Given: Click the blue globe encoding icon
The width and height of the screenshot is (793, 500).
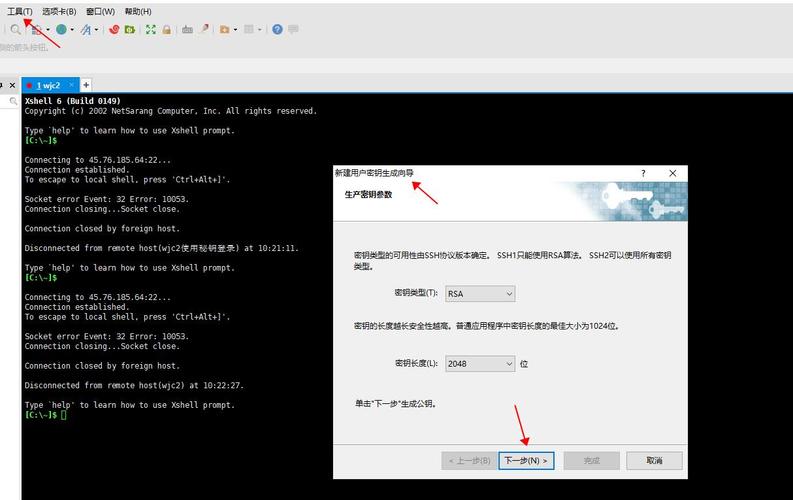Looking at the screenshot, I should [61, 29].
